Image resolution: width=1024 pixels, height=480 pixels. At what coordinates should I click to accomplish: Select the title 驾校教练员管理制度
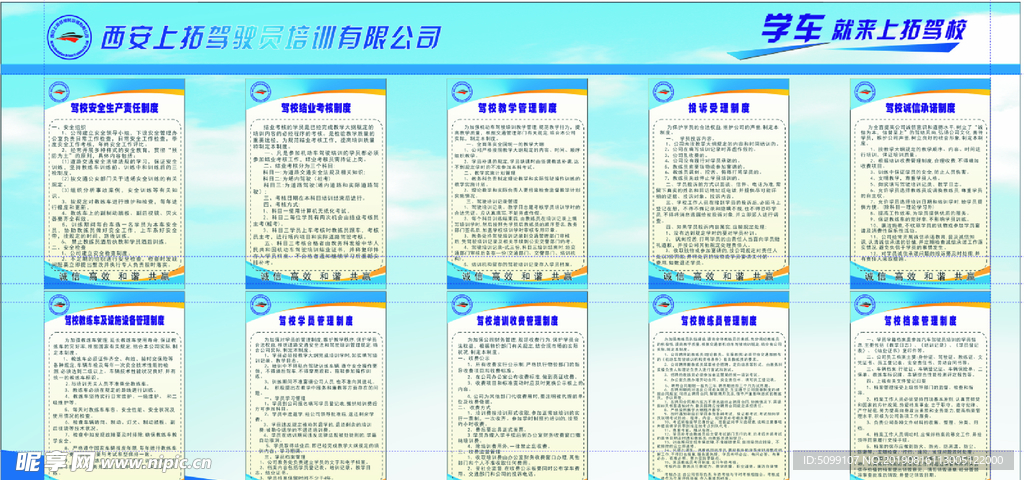[719, 321]
